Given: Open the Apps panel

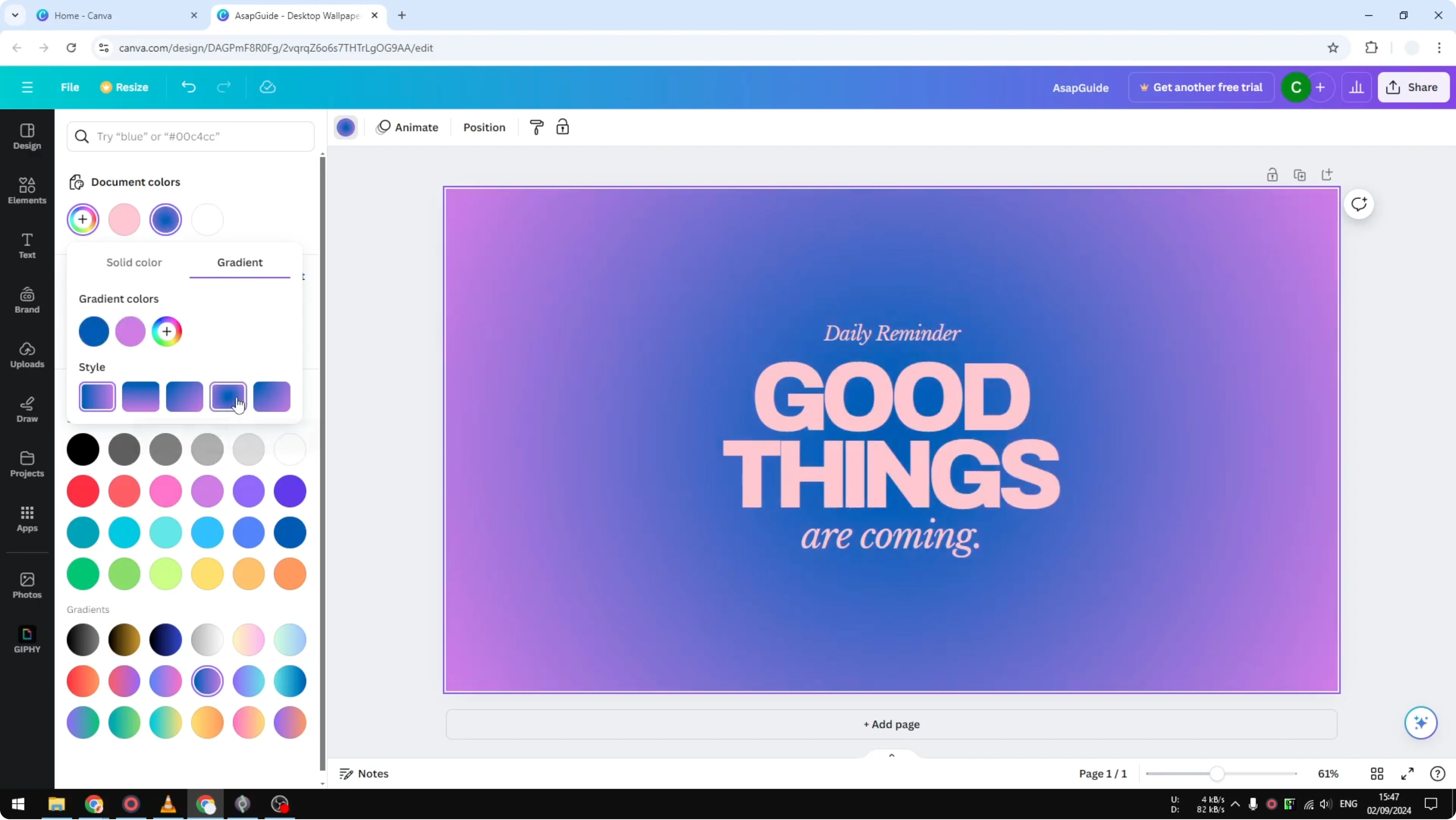Looking at the screenshot, I should click(27, 519).
